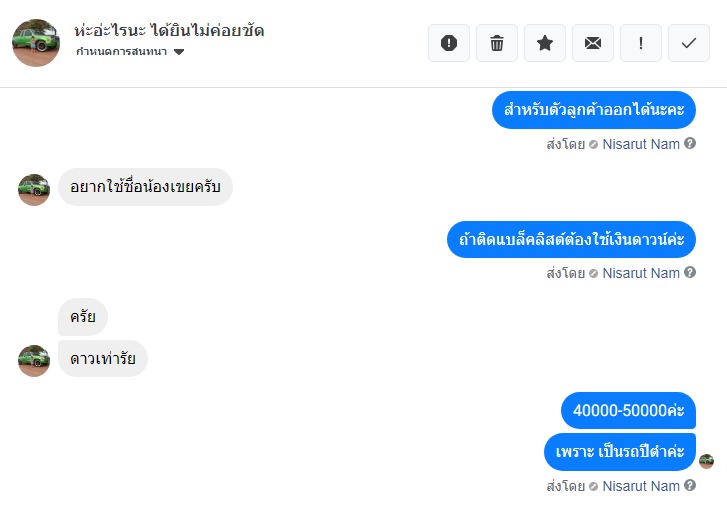Click the conversation name in the header
This screenshot has height=505, width=727.
click(x=169, y=30)
